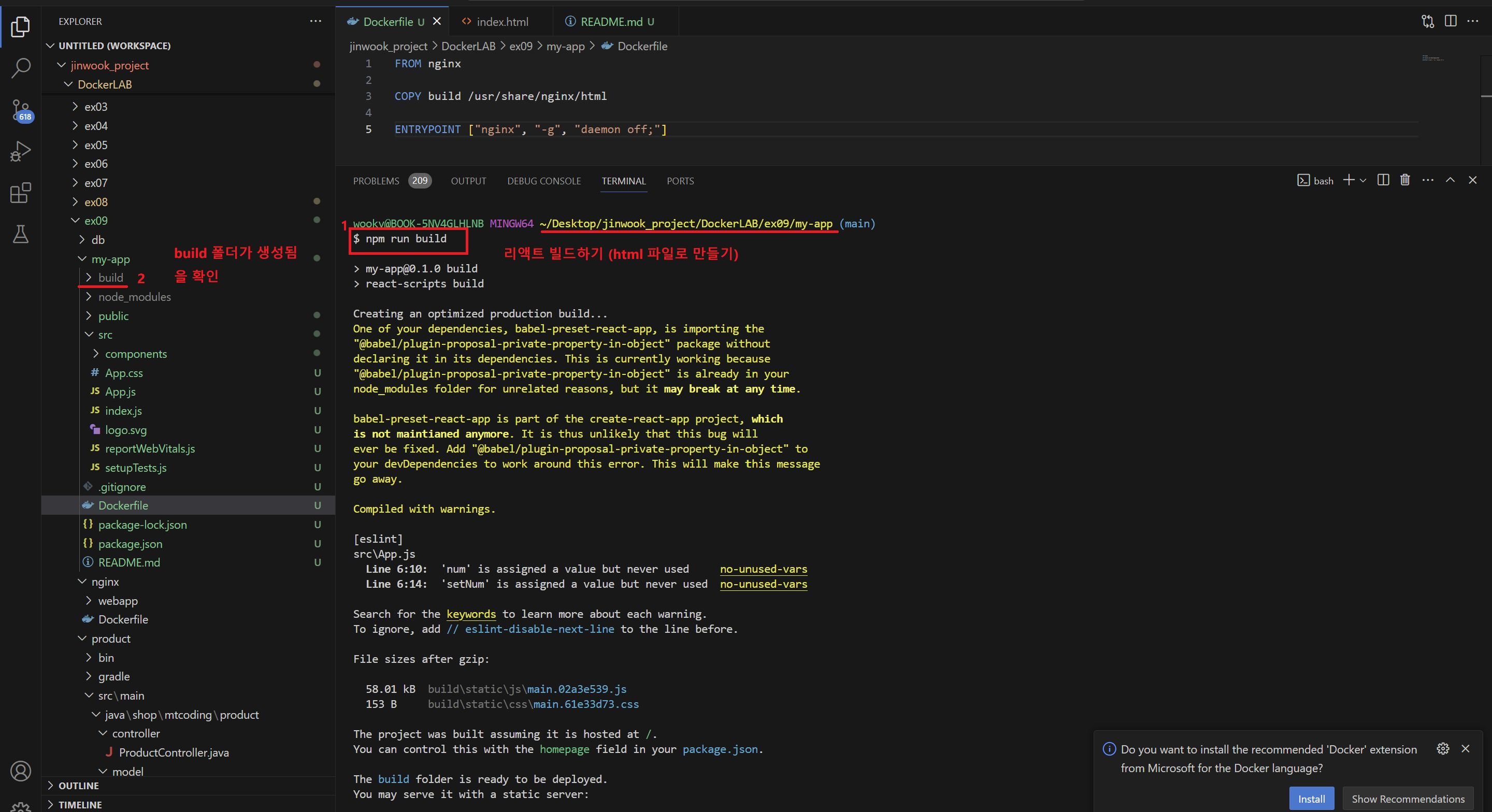Click the editor minimap preview
Screen dimensions: 1492x812
(1432, 59)
